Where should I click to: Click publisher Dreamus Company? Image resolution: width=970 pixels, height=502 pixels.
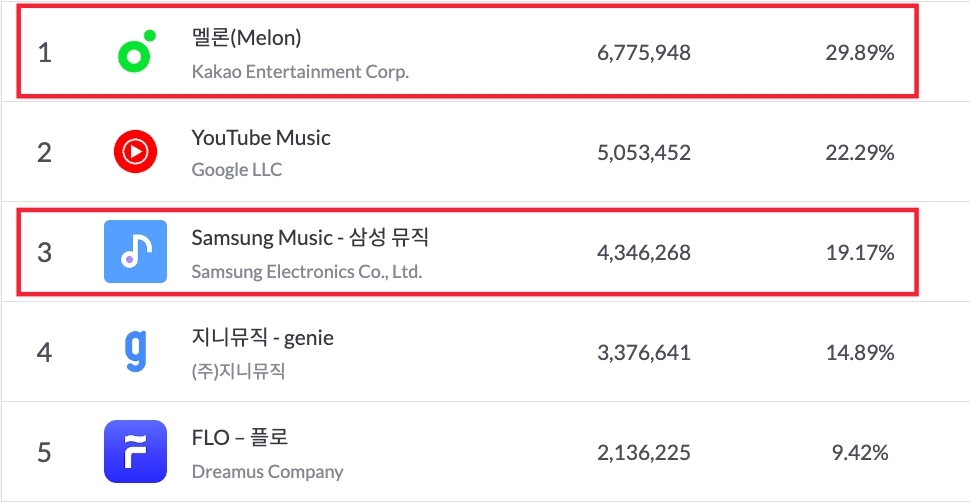267,471
